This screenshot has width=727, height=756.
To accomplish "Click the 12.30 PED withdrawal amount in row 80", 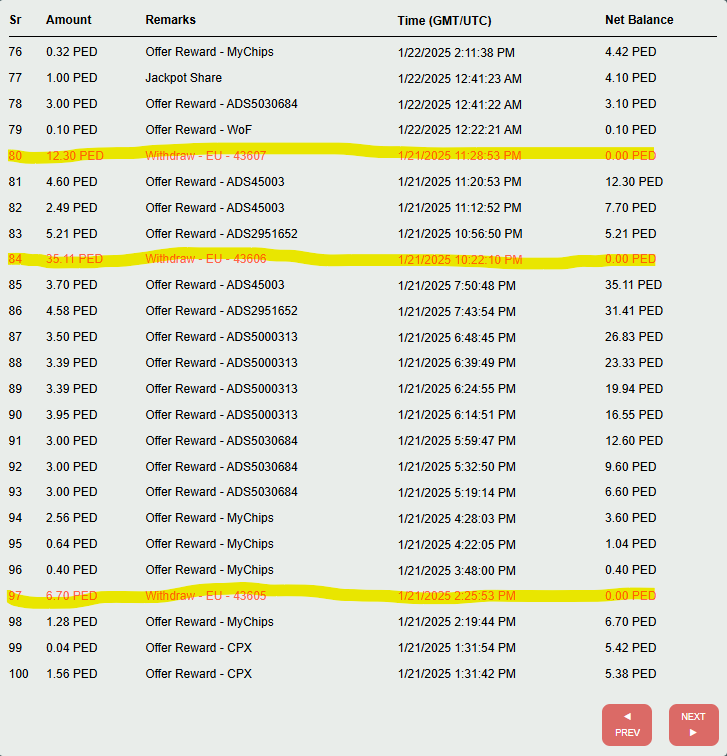I will pyautogui.click(x=75, y=156).
